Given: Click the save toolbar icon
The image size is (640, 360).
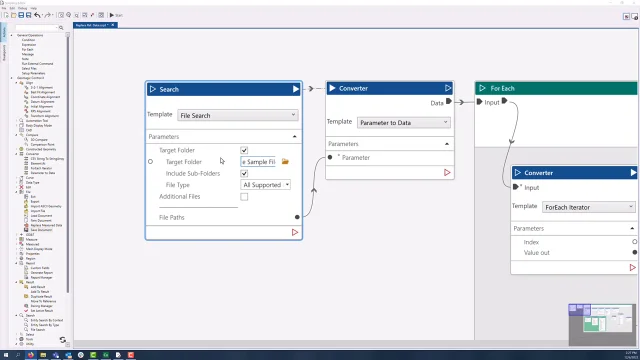Looking at the screenshot, I should (x=21, y=15).
